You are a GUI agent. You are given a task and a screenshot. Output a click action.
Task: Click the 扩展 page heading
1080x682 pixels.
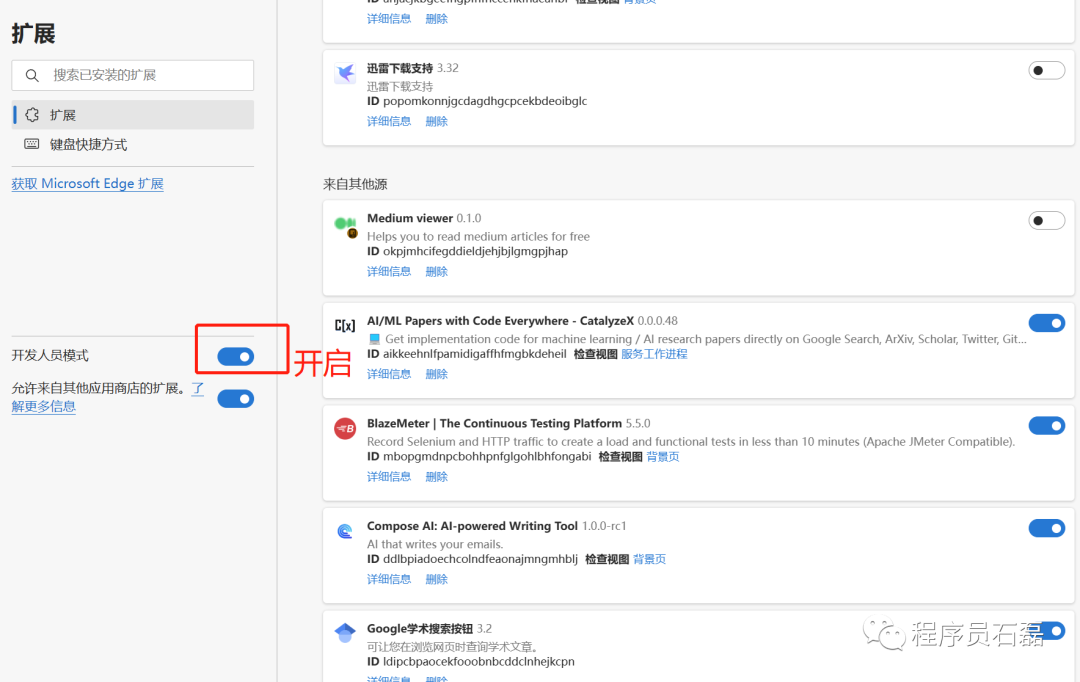pos(33,33)
